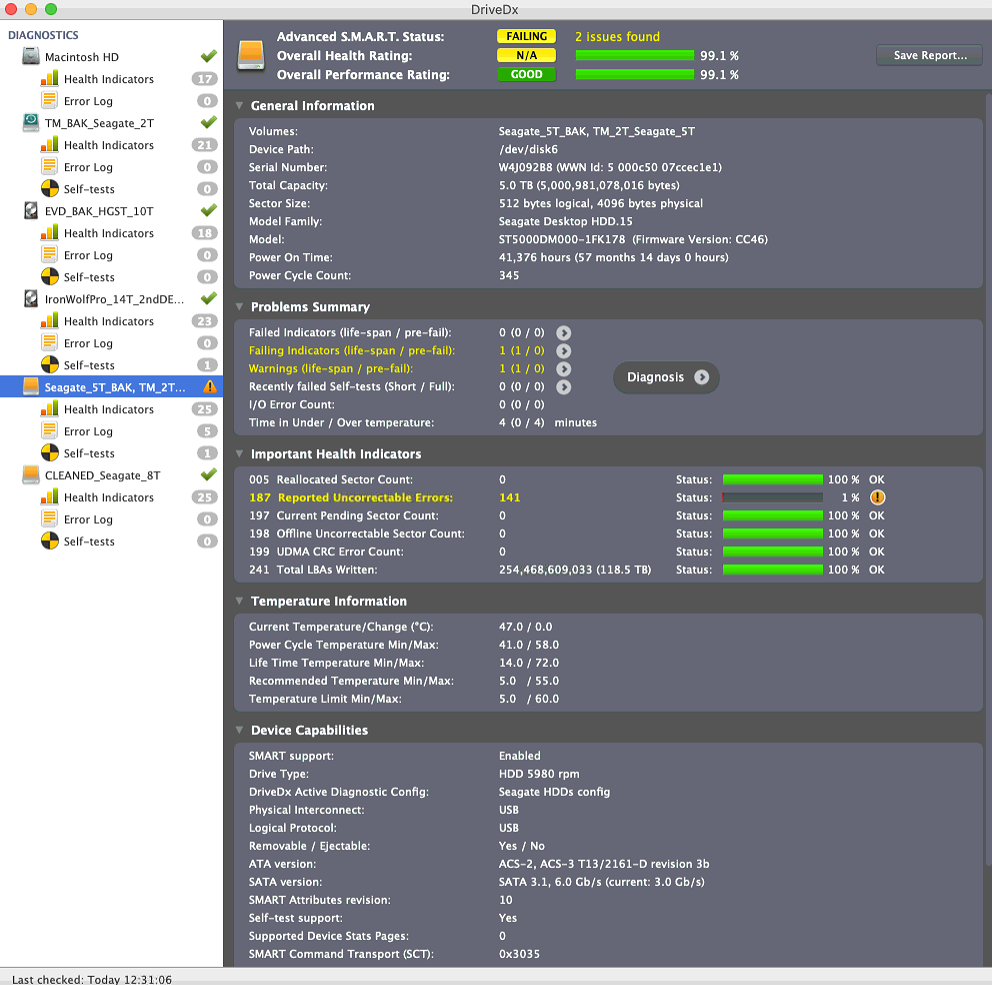
Task: Open Health Indicators under EVD_BAK_HGST_10T
Action: (x=109, y=233)
